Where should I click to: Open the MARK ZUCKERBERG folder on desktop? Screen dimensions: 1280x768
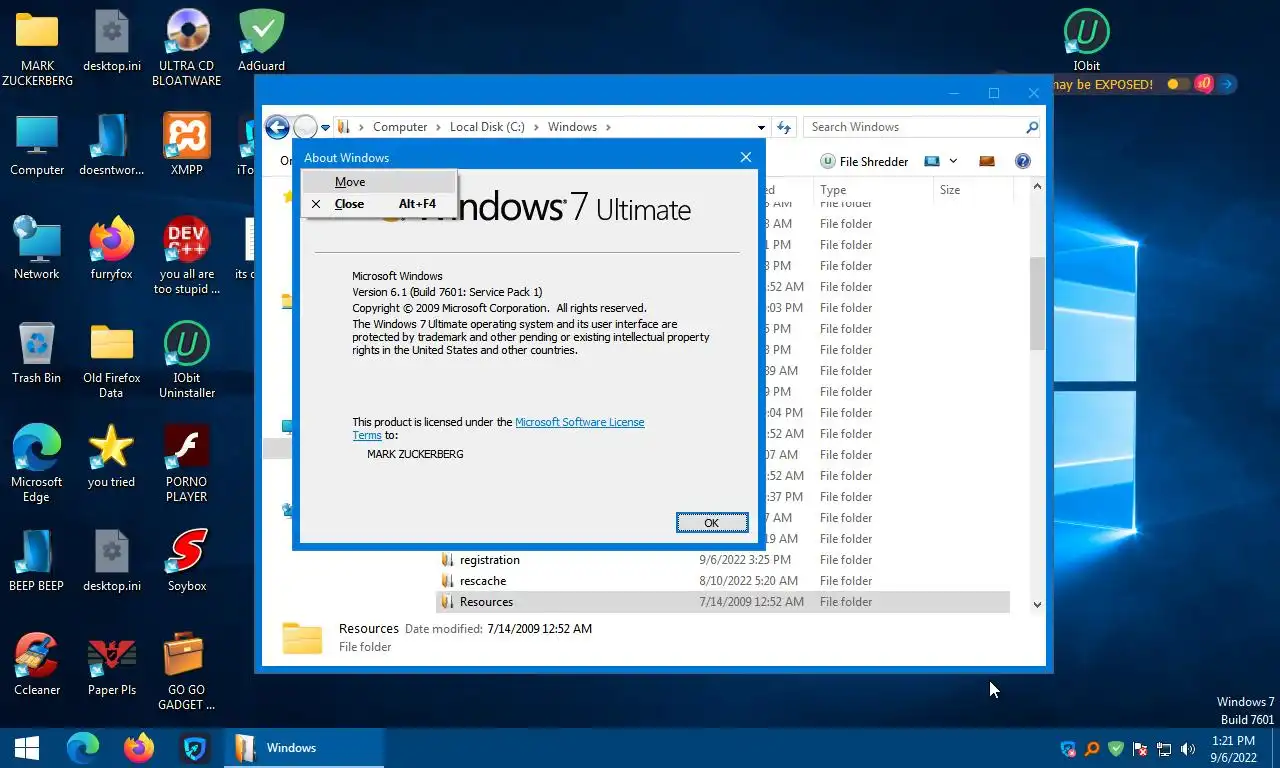pos(37,48)
